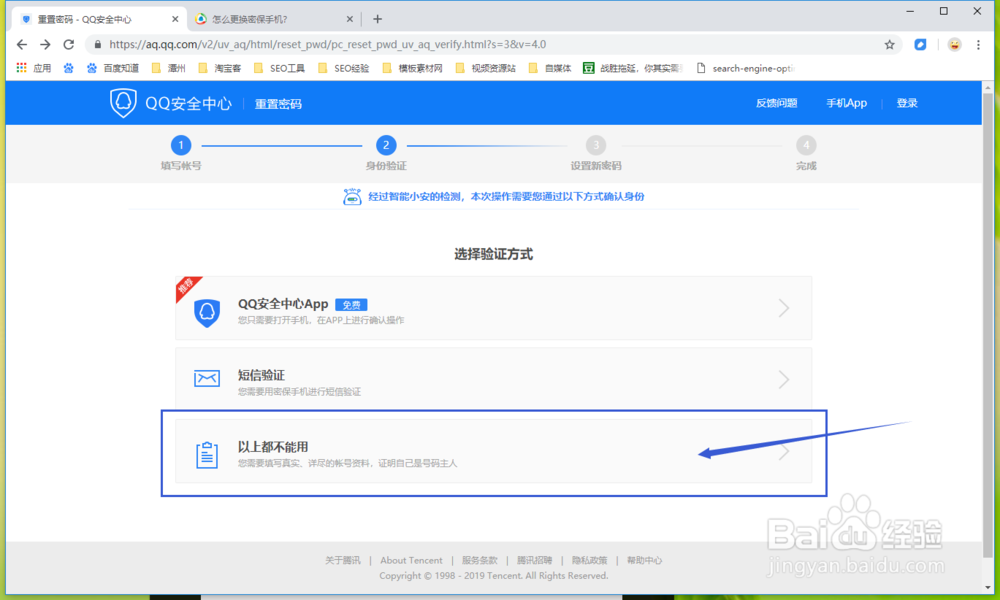Open the 视频资源站 bookmark folder

click(x=485, y=68)
